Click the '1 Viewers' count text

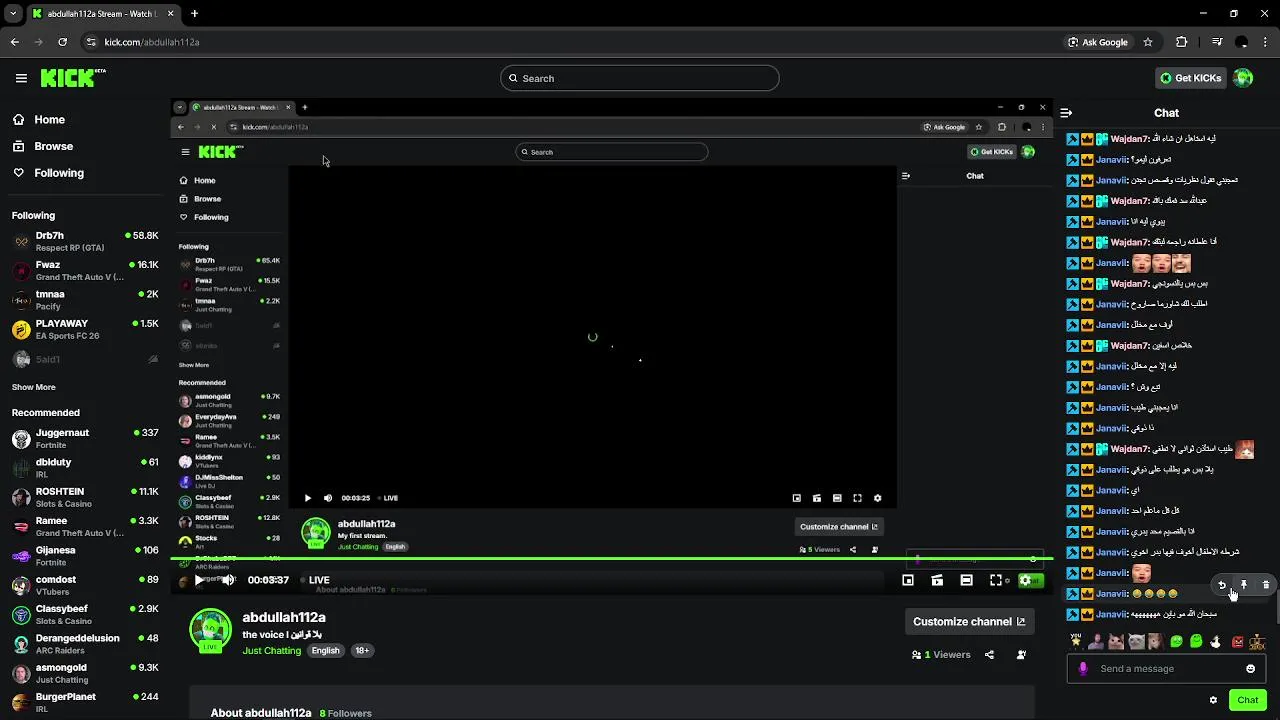click(947, 655)
